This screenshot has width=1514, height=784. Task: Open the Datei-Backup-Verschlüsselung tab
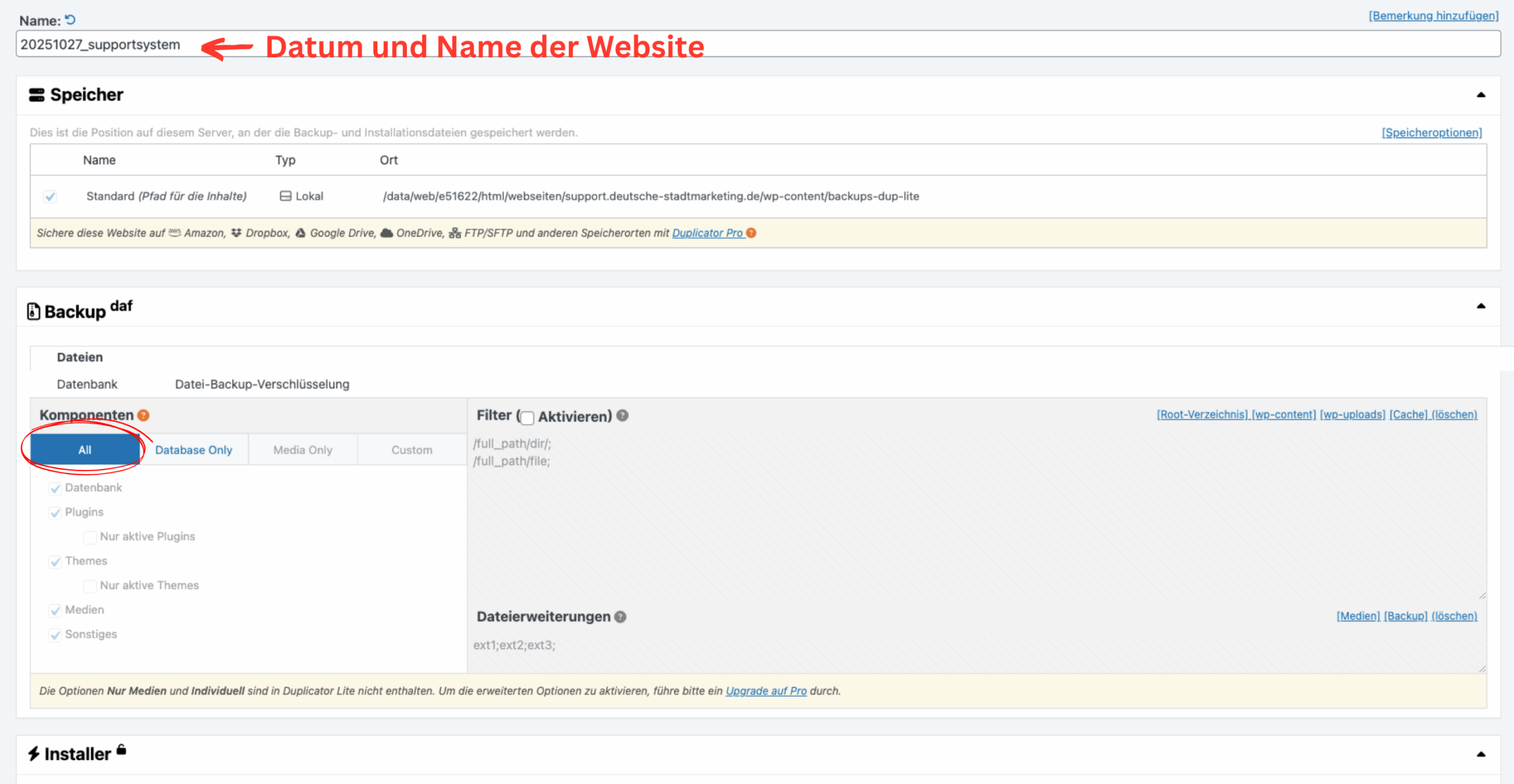point(262,384)
